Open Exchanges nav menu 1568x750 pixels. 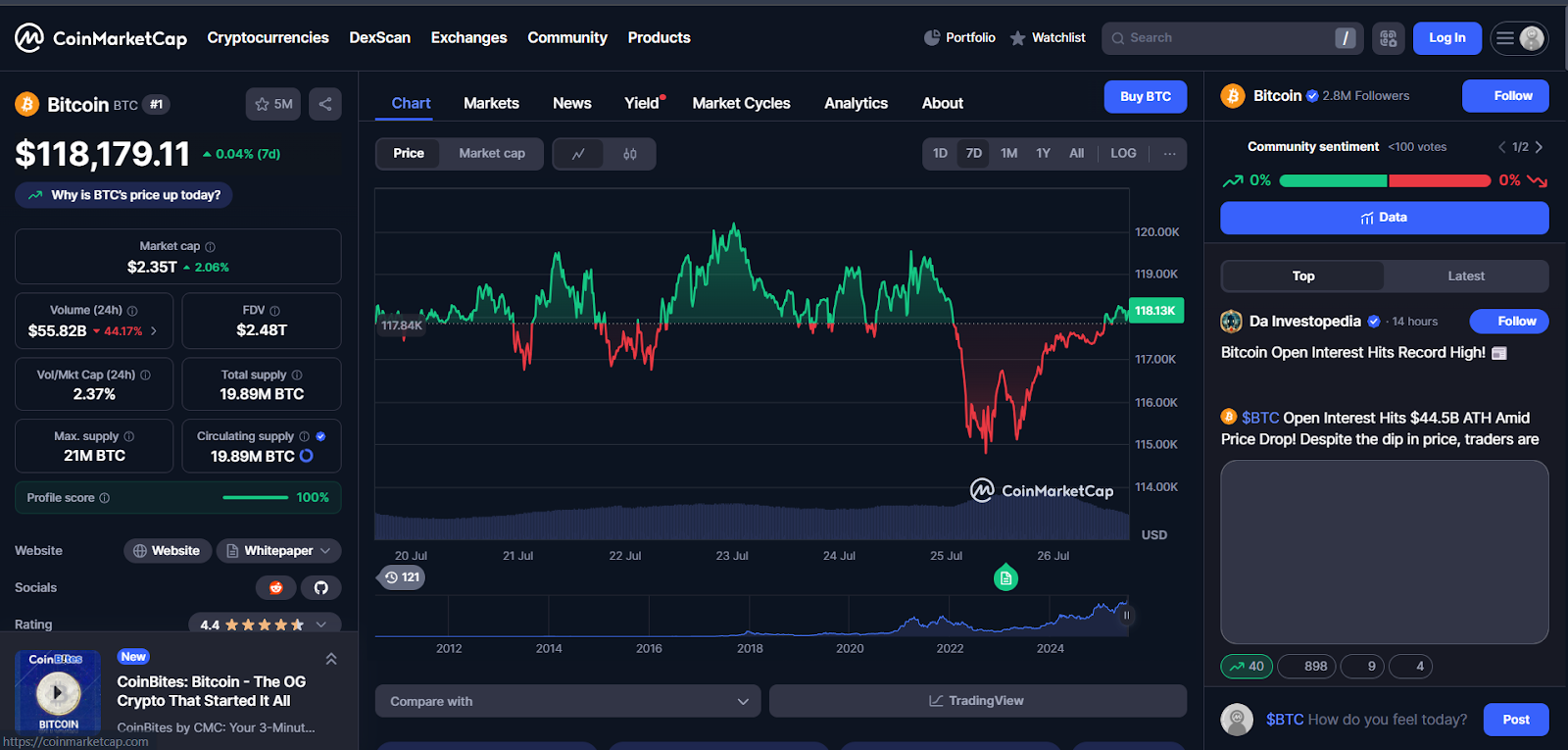(468, 38)
